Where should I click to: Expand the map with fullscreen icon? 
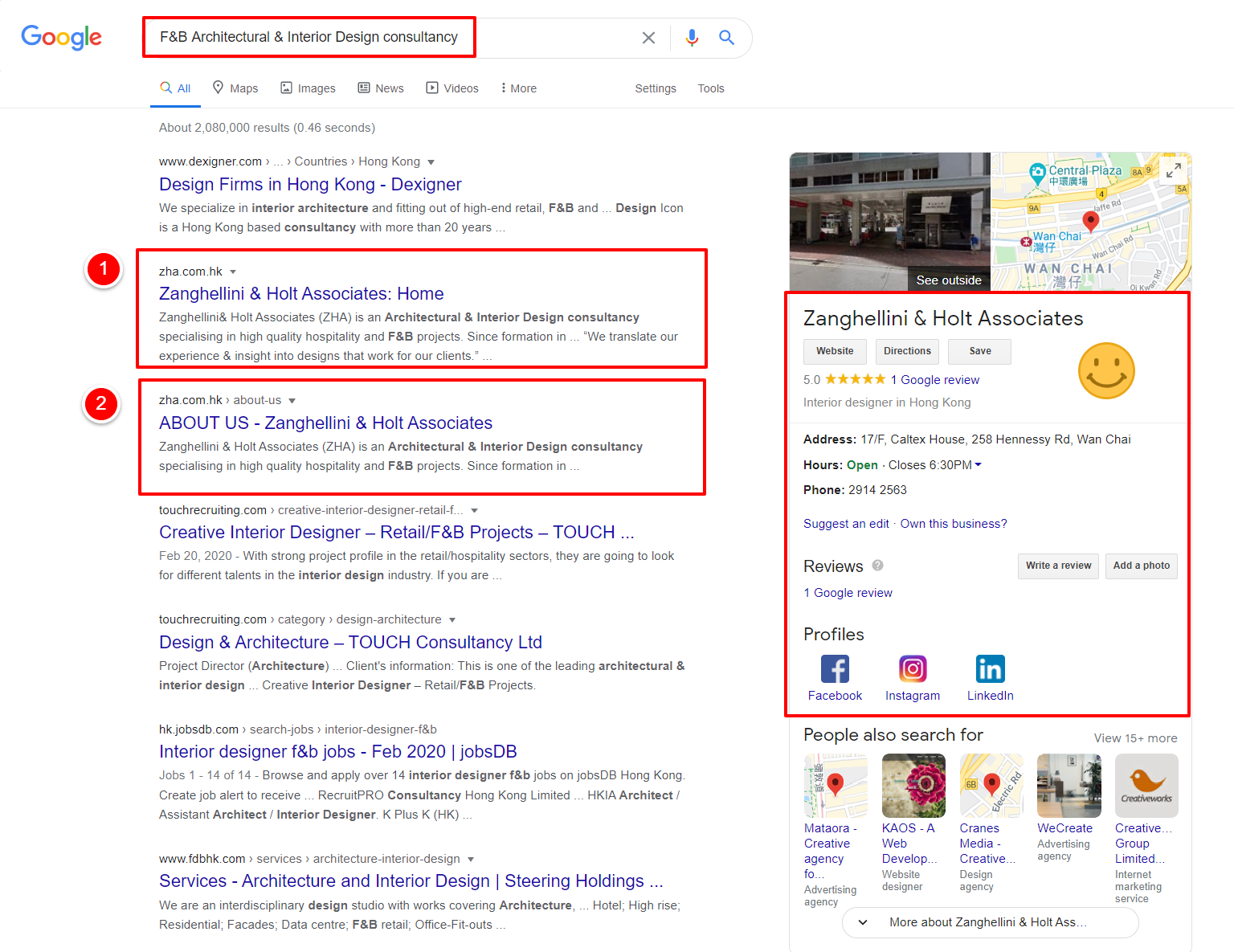click(1174, 170)
